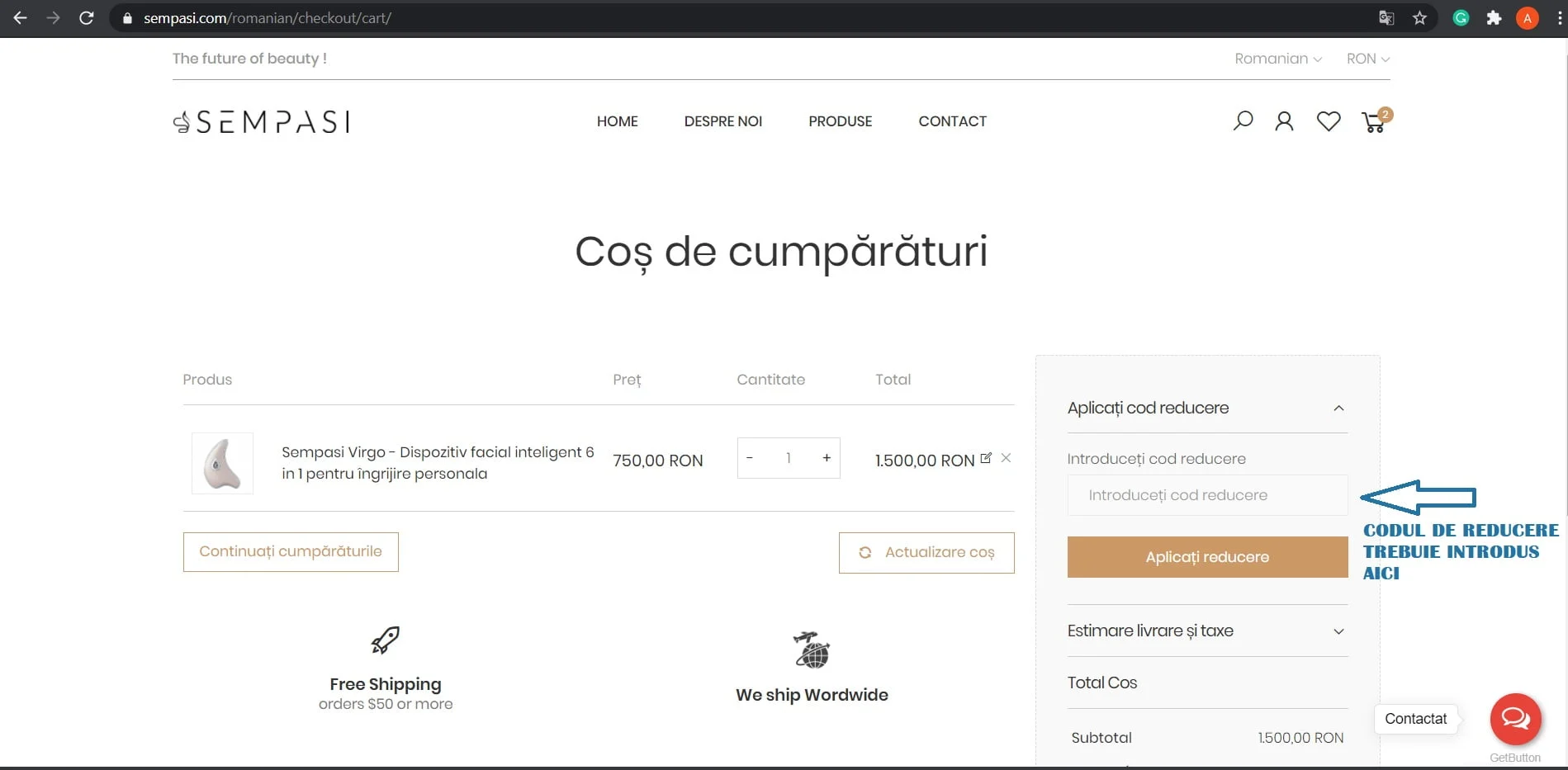The image size is (1568, 770).
Task: Decrease quantity with the minus button
Action: (x=750, y=458)
